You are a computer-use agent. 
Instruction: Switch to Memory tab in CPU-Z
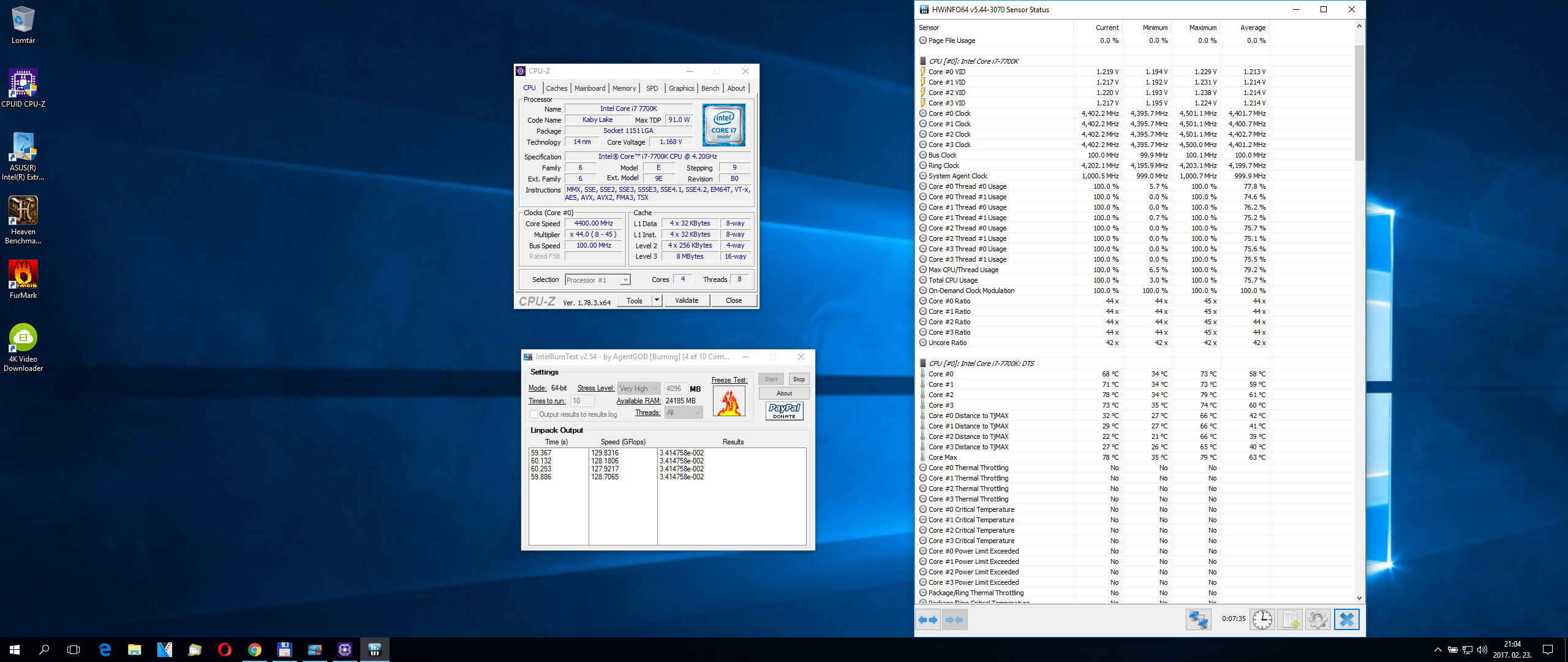pyautogui.click(x=624, y=88)
